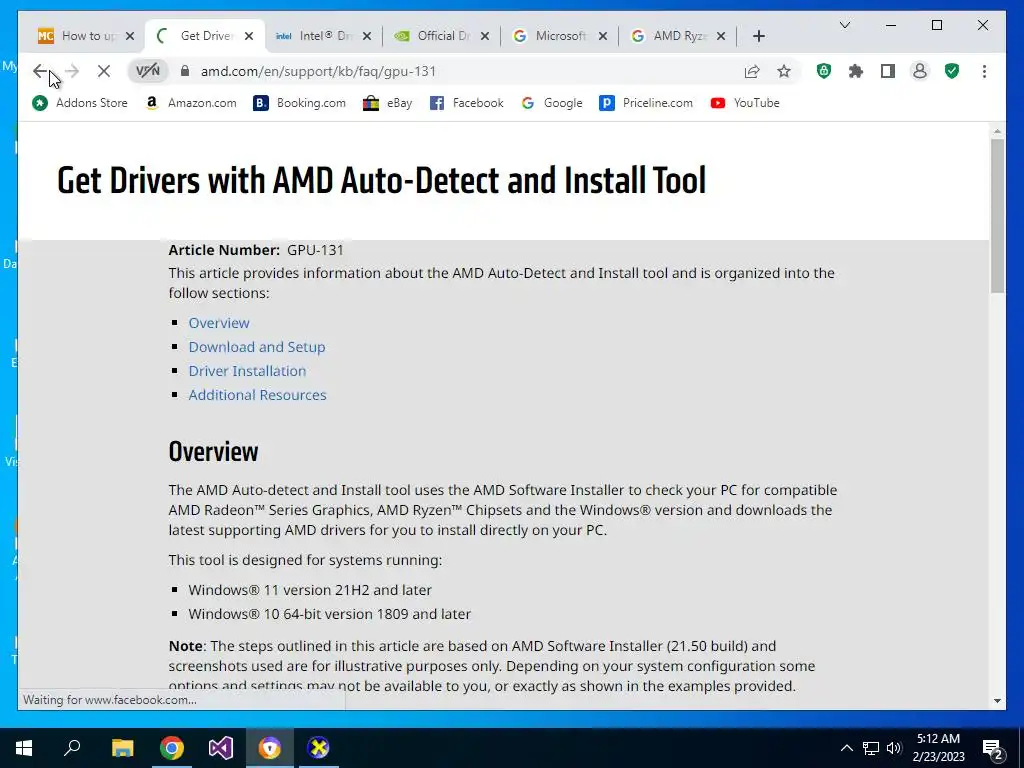The height and width of the screenshot is (768, 1024).
Task: Click the address bar URL
Action: (318, 71)
